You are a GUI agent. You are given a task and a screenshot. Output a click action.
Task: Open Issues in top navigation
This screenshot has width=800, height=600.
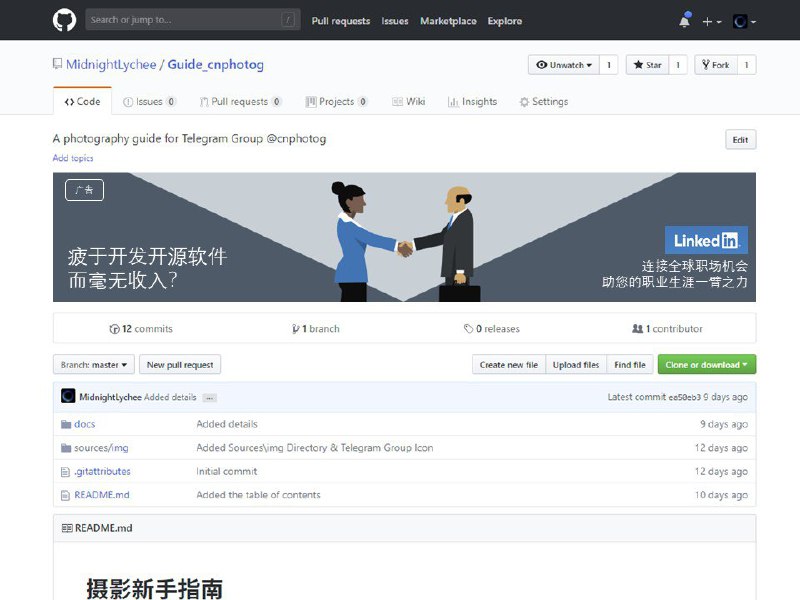click(395, 21)
